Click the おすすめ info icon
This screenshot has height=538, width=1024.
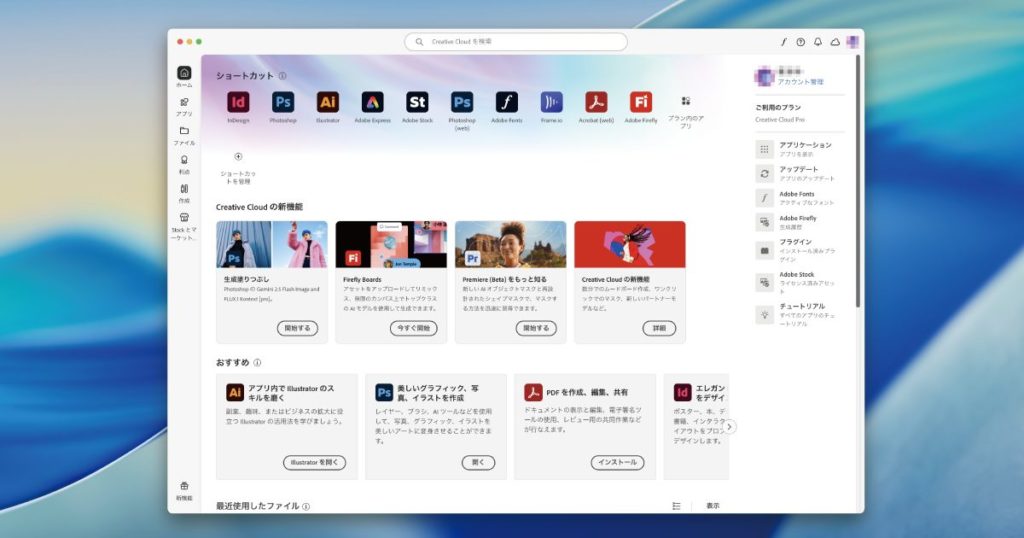coord(257,362)
